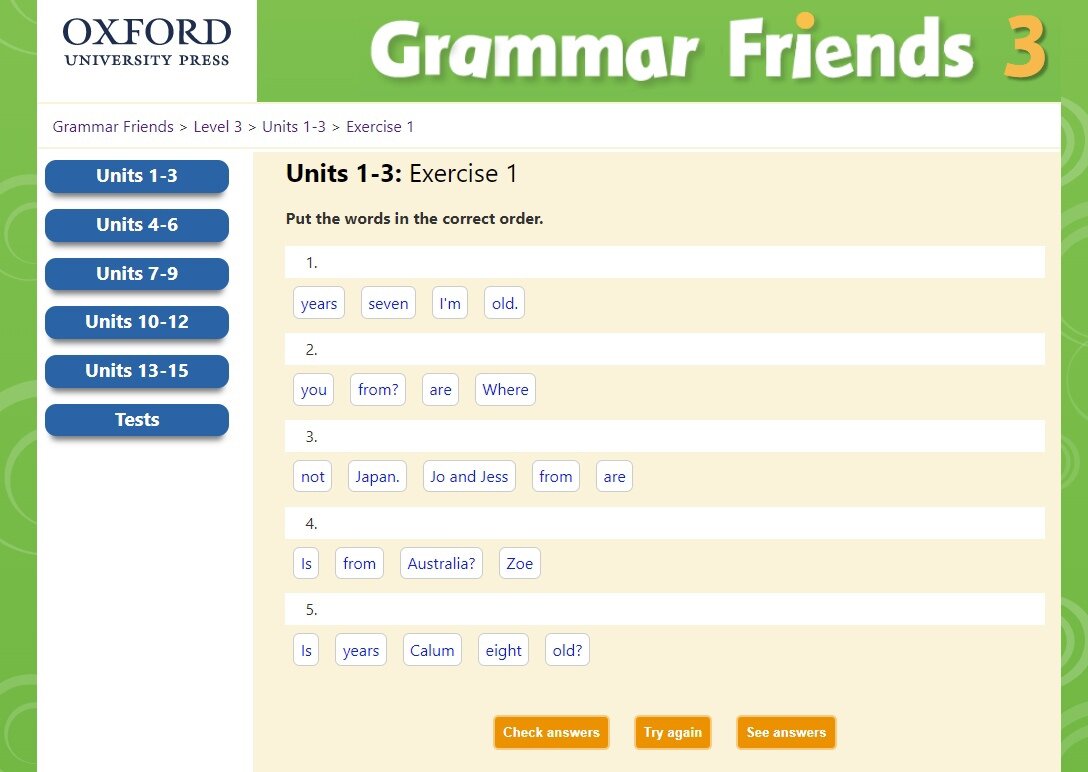This screenshot has width=1088, height=772.
Task: Open the Tests section
Action: (137, 420)
